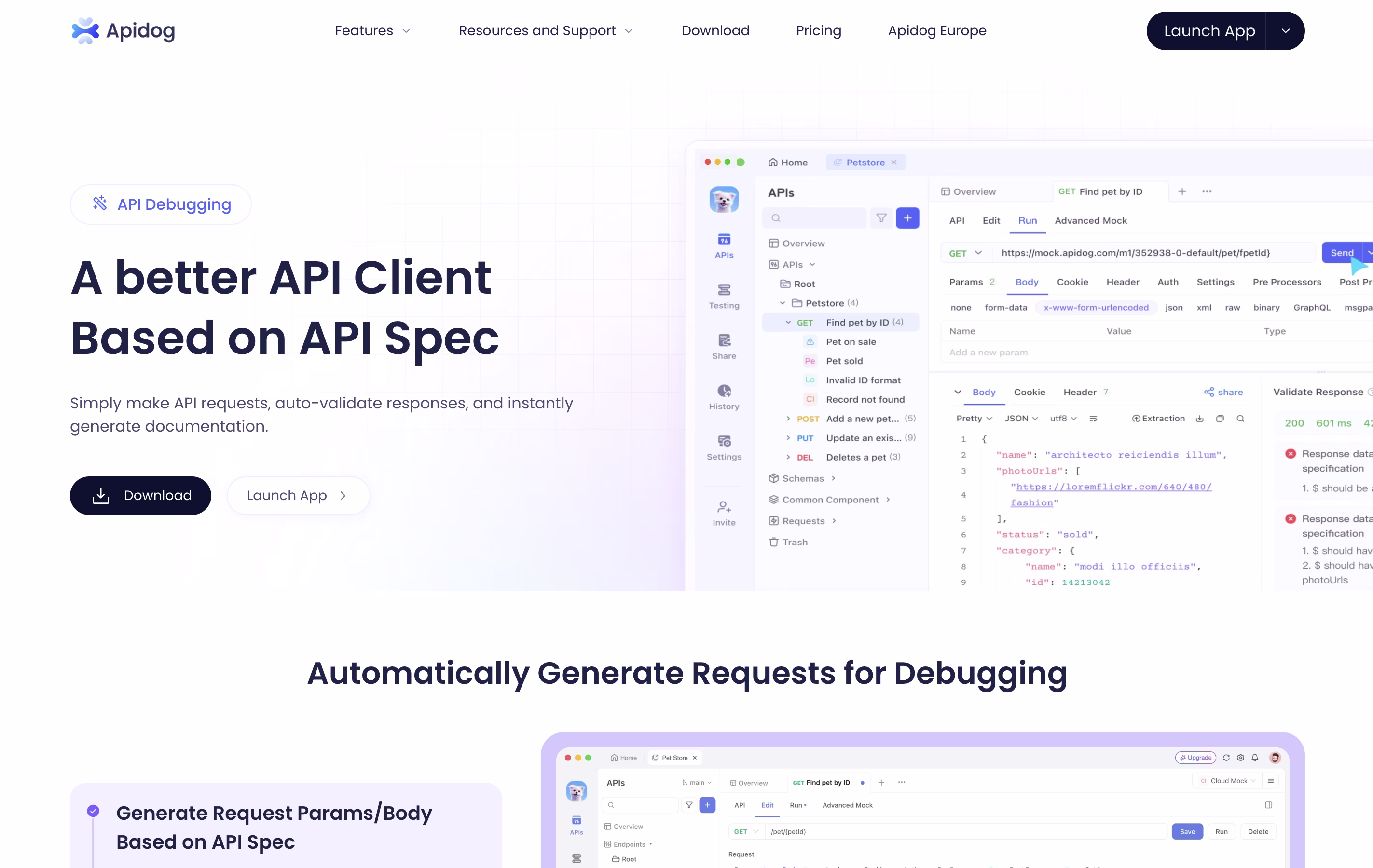Select the json body type option
Image resolution: width=1373 pixels, height=868 pixels.
[x=1173, y=308]
